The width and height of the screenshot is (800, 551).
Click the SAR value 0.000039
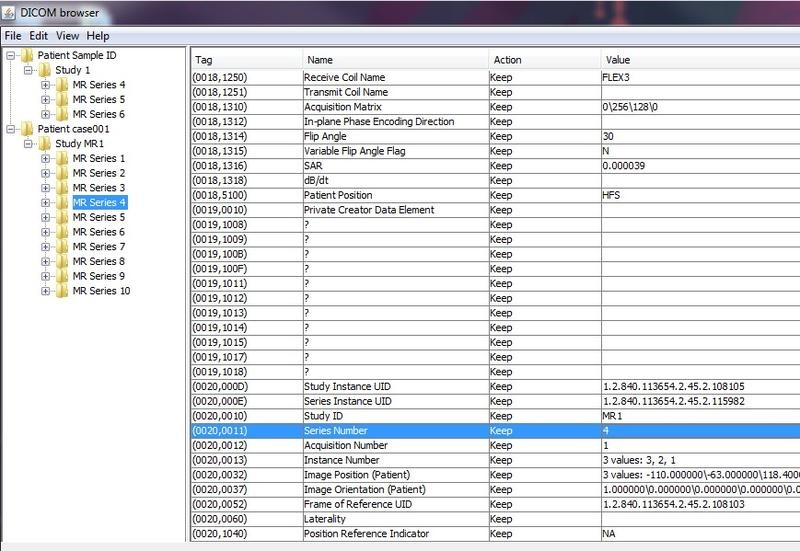pos(701,166)
